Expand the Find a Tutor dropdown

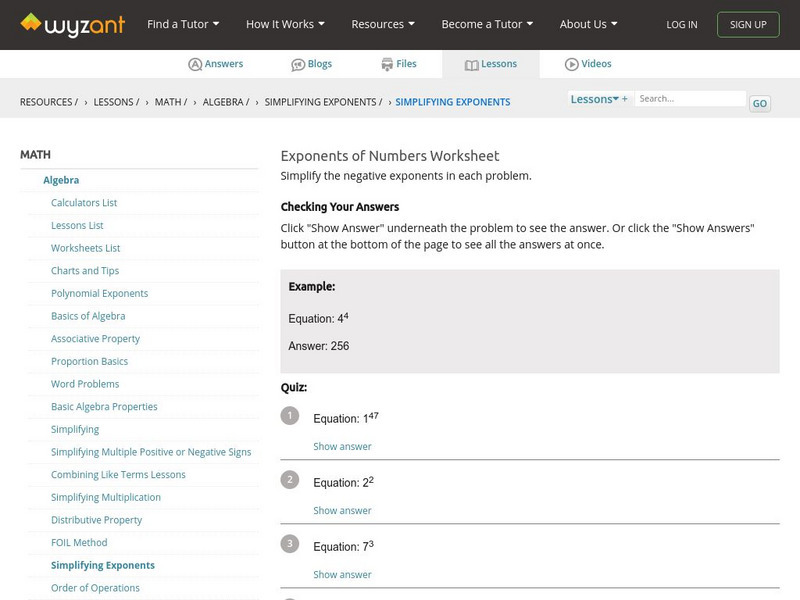click(x=182, y=24)
